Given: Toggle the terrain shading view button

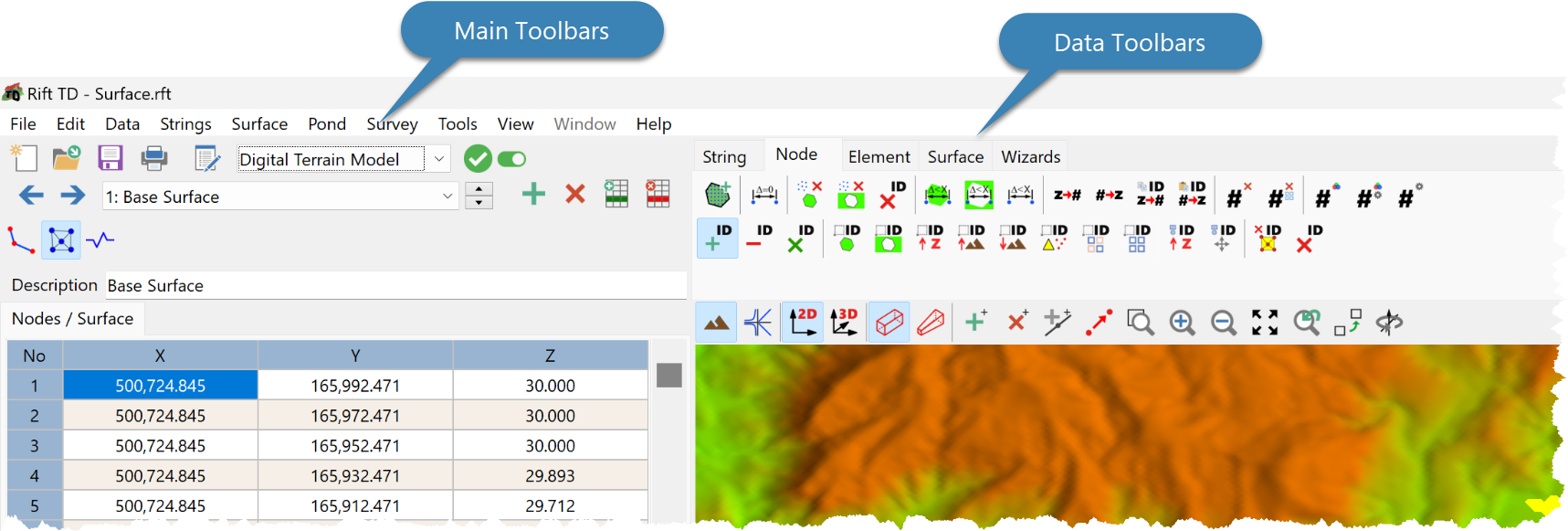Looking at the screenshot, I should [x=717, y=322].
